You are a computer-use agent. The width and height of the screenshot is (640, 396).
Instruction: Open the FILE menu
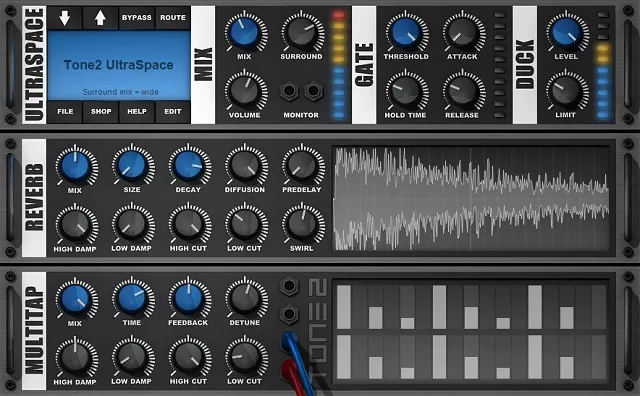click(x=65, y=111)
